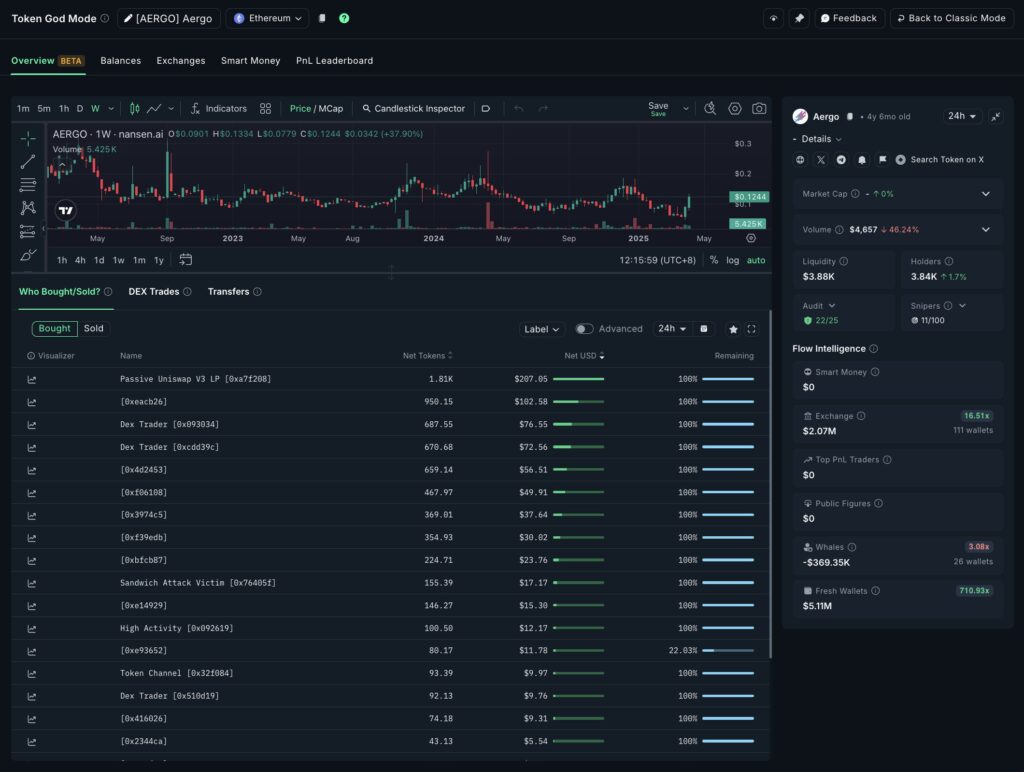Click the [AERGO] Aergo token selector
This screenshot has width=1024, height=772.
coord(168,18)
